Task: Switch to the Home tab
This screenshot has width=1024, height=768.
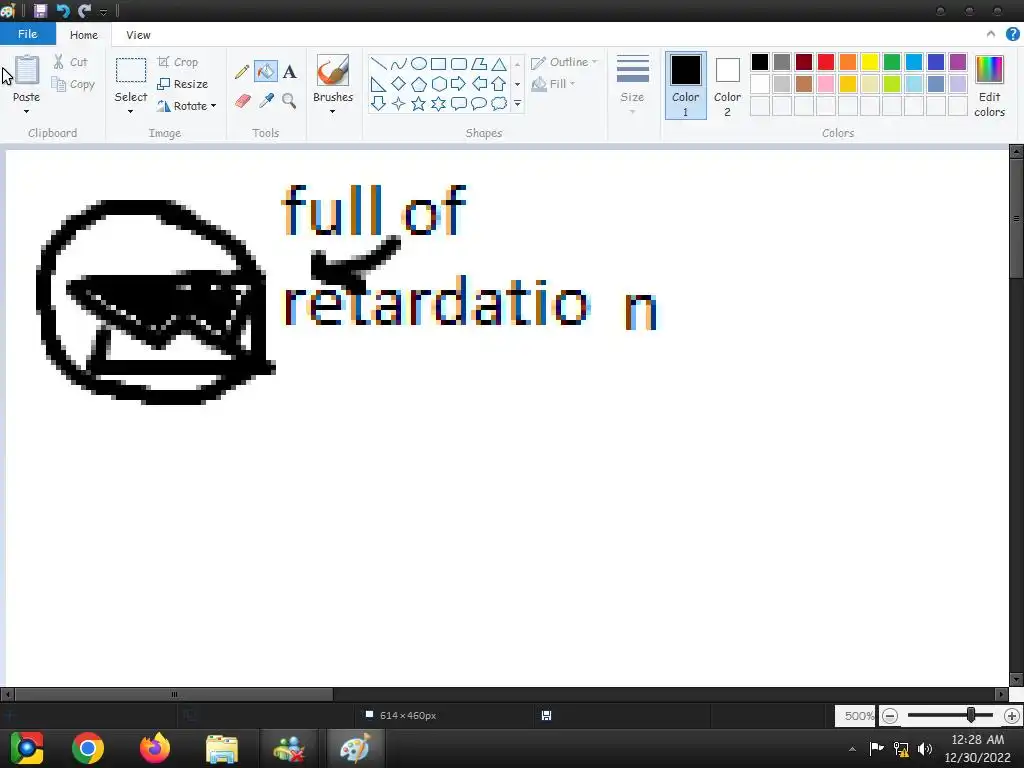Action: coord(84,35)
